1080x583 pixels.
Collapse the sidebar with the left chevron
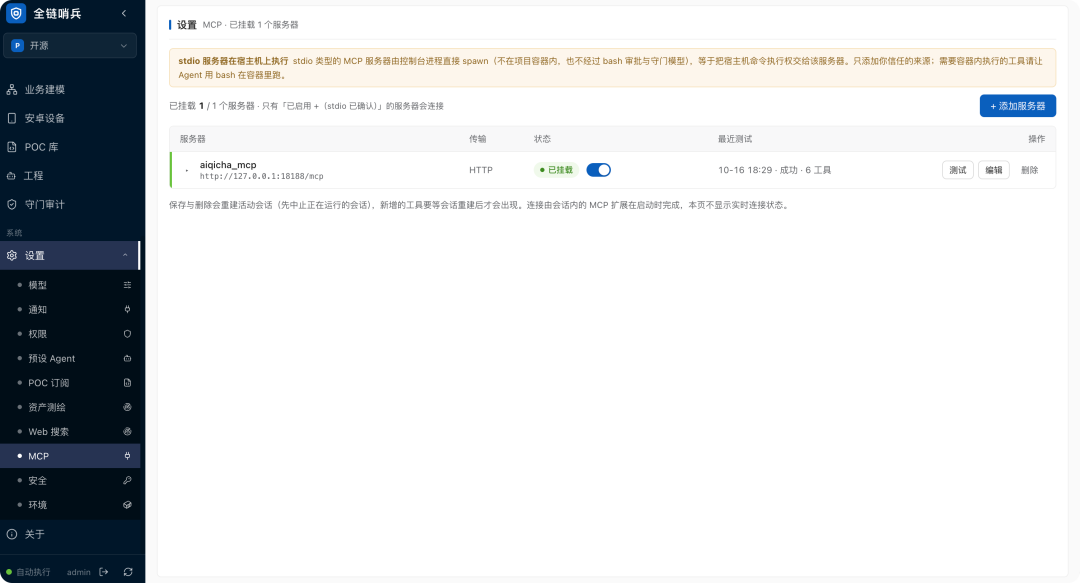(x=124, y=13)
